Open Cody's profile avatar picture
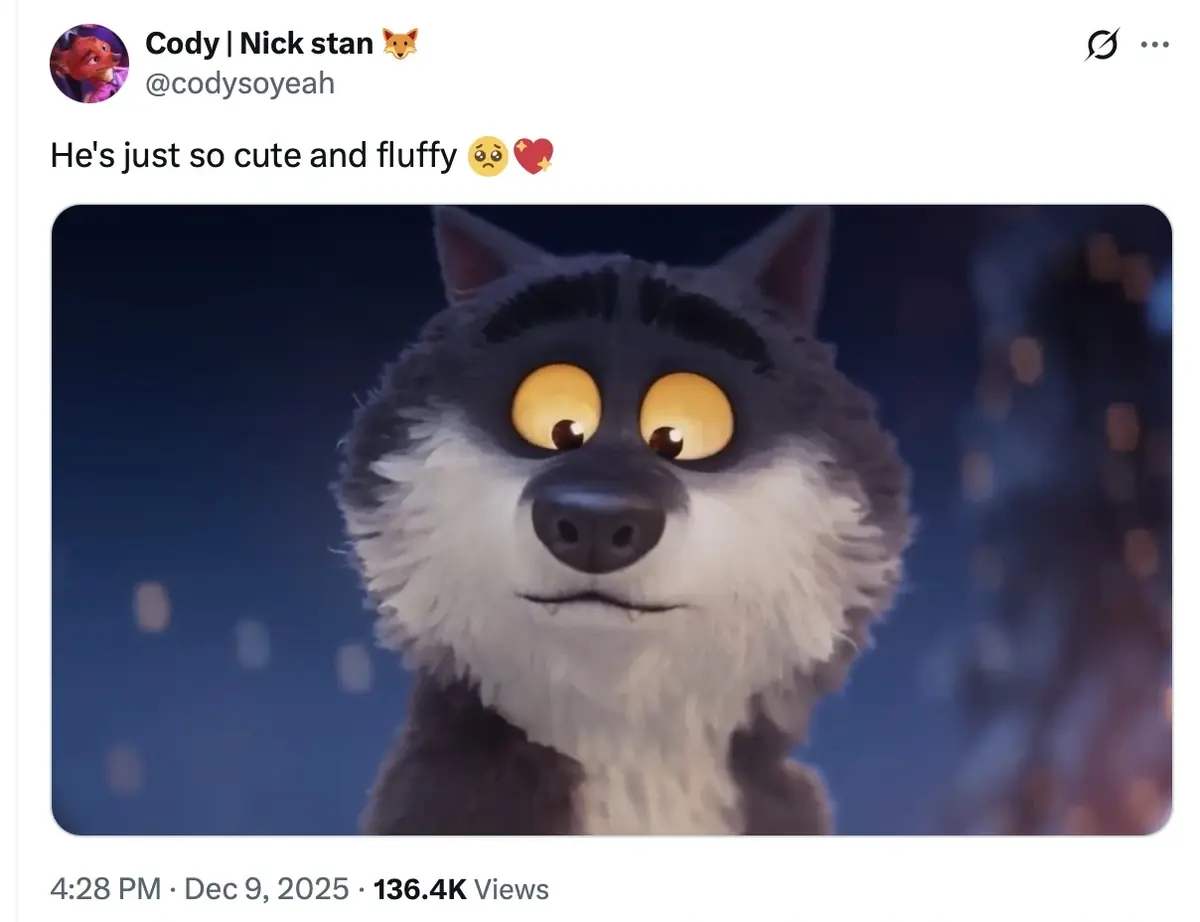This screenshot has width=1200, height=922. [x=89, y=63]
